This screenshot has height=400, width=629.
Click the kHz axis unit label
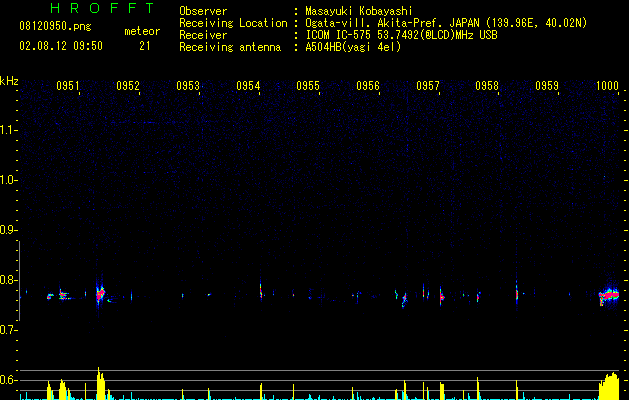coord(9,81)
